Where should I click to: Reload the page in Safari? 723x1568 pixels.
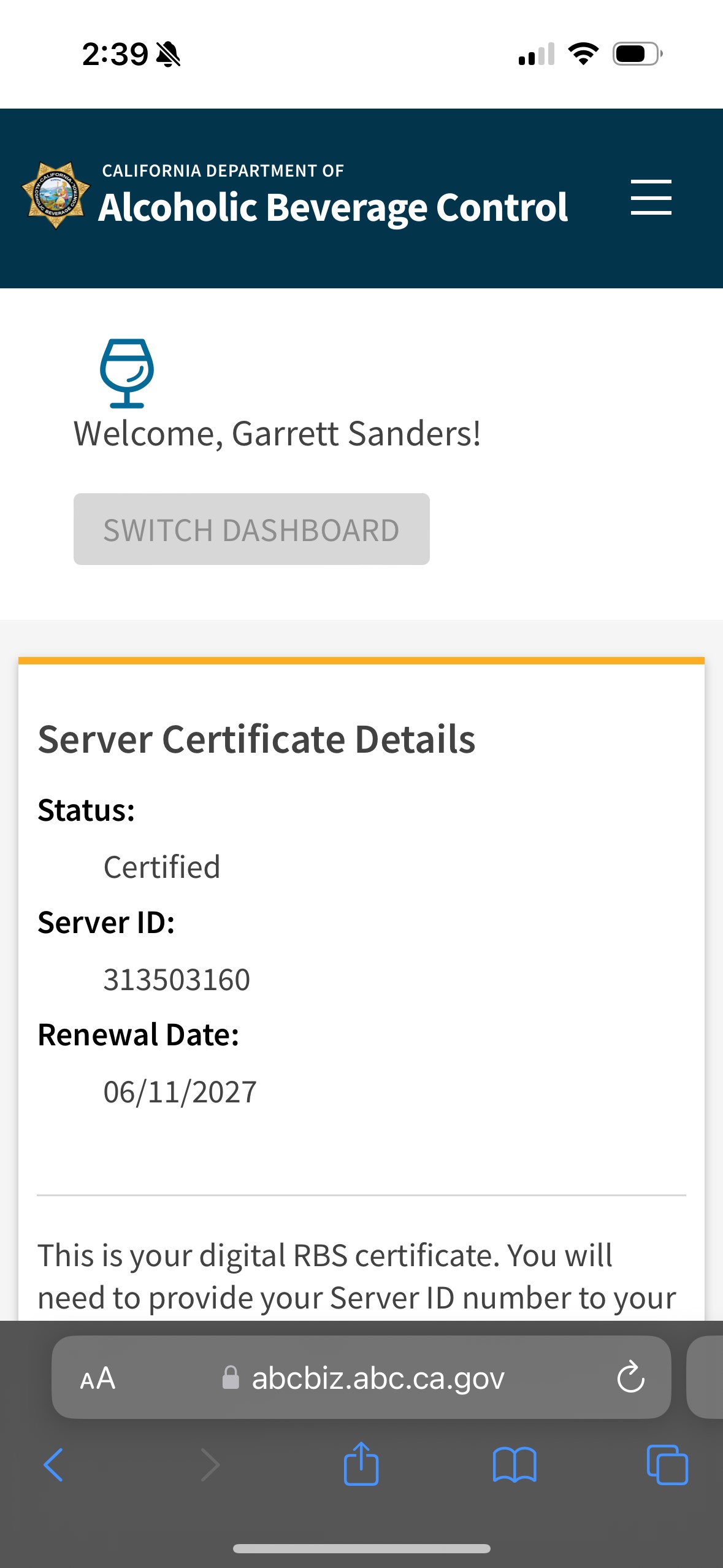630,1378
